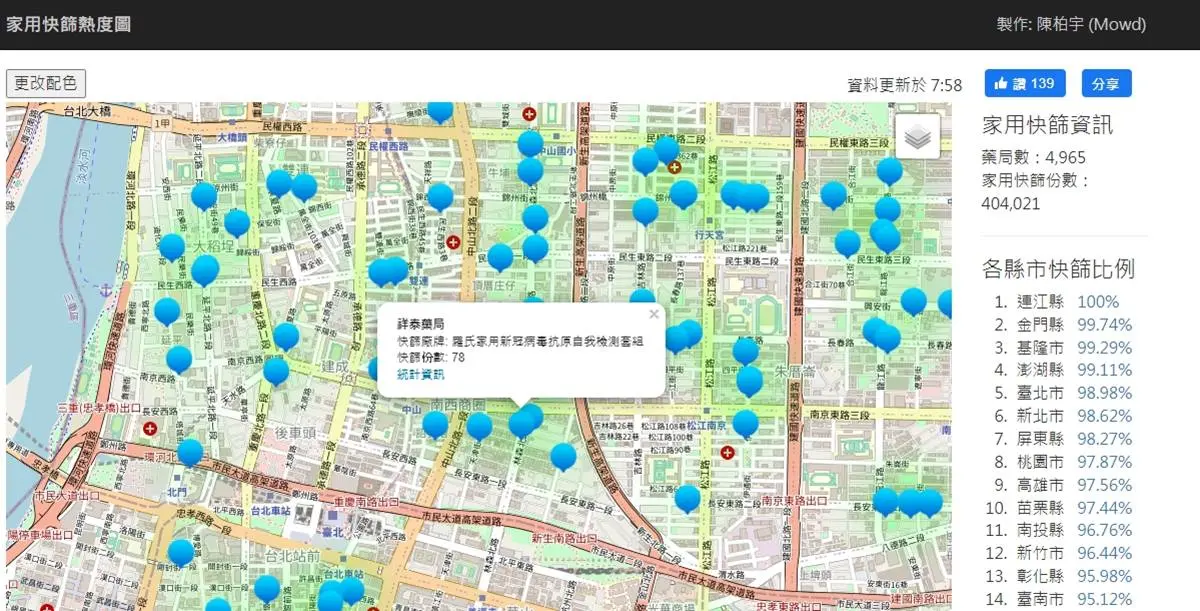
Task: Select the bottom-left pin west of 台北站前
Action: [181, 552]
